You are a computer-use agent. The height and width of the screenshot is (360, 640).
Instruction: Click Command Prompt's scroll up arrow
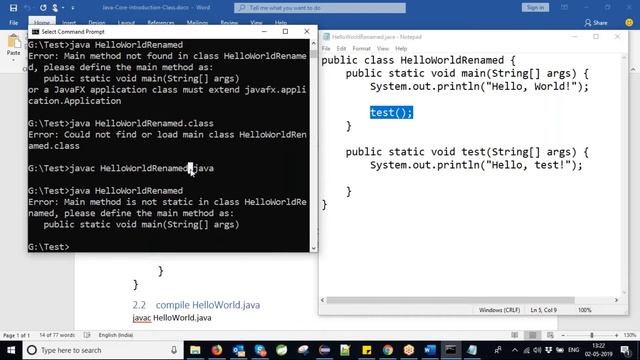[313, 43]
